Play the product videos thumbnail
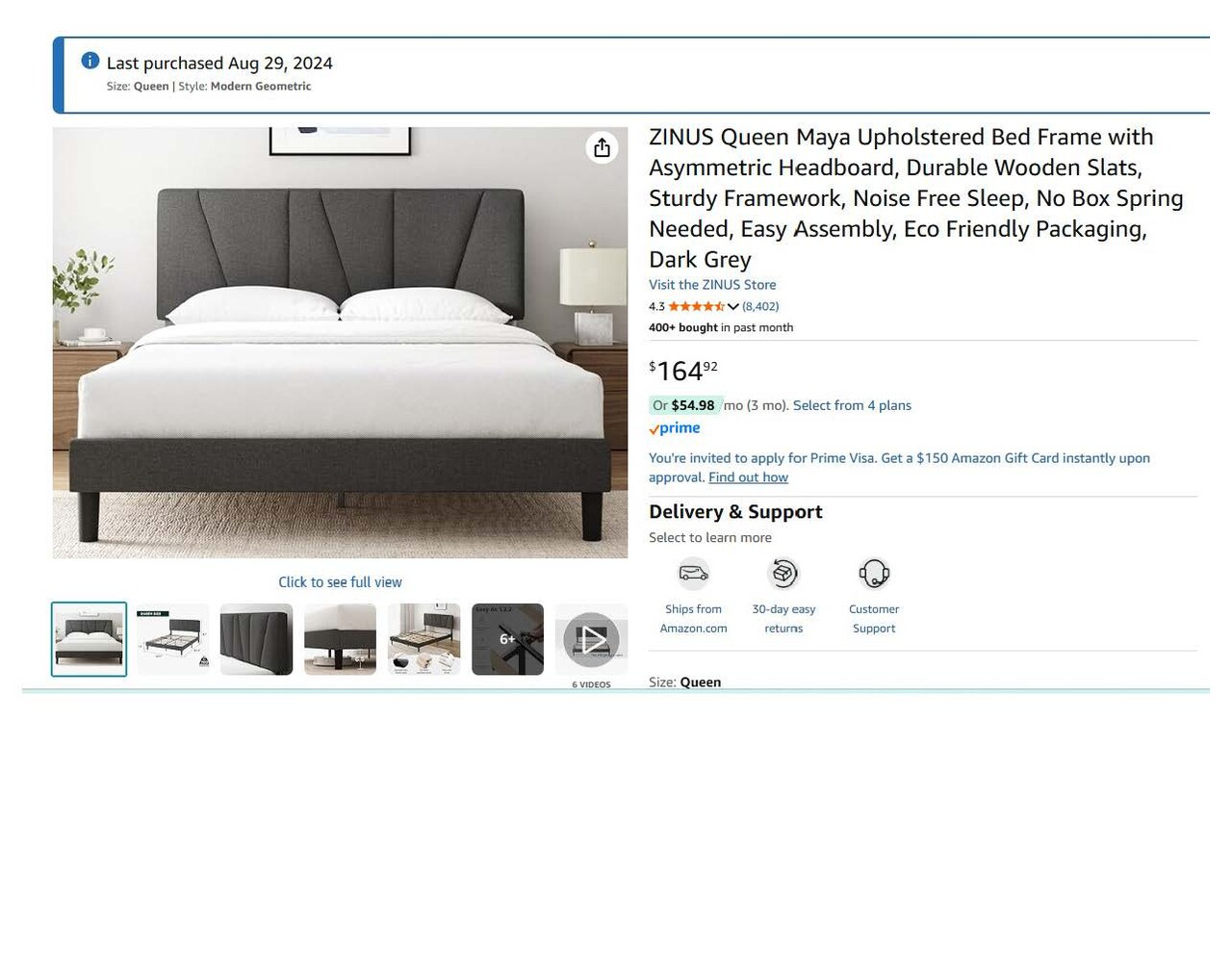Screen dimensions: 1232x953 (591, 639)
